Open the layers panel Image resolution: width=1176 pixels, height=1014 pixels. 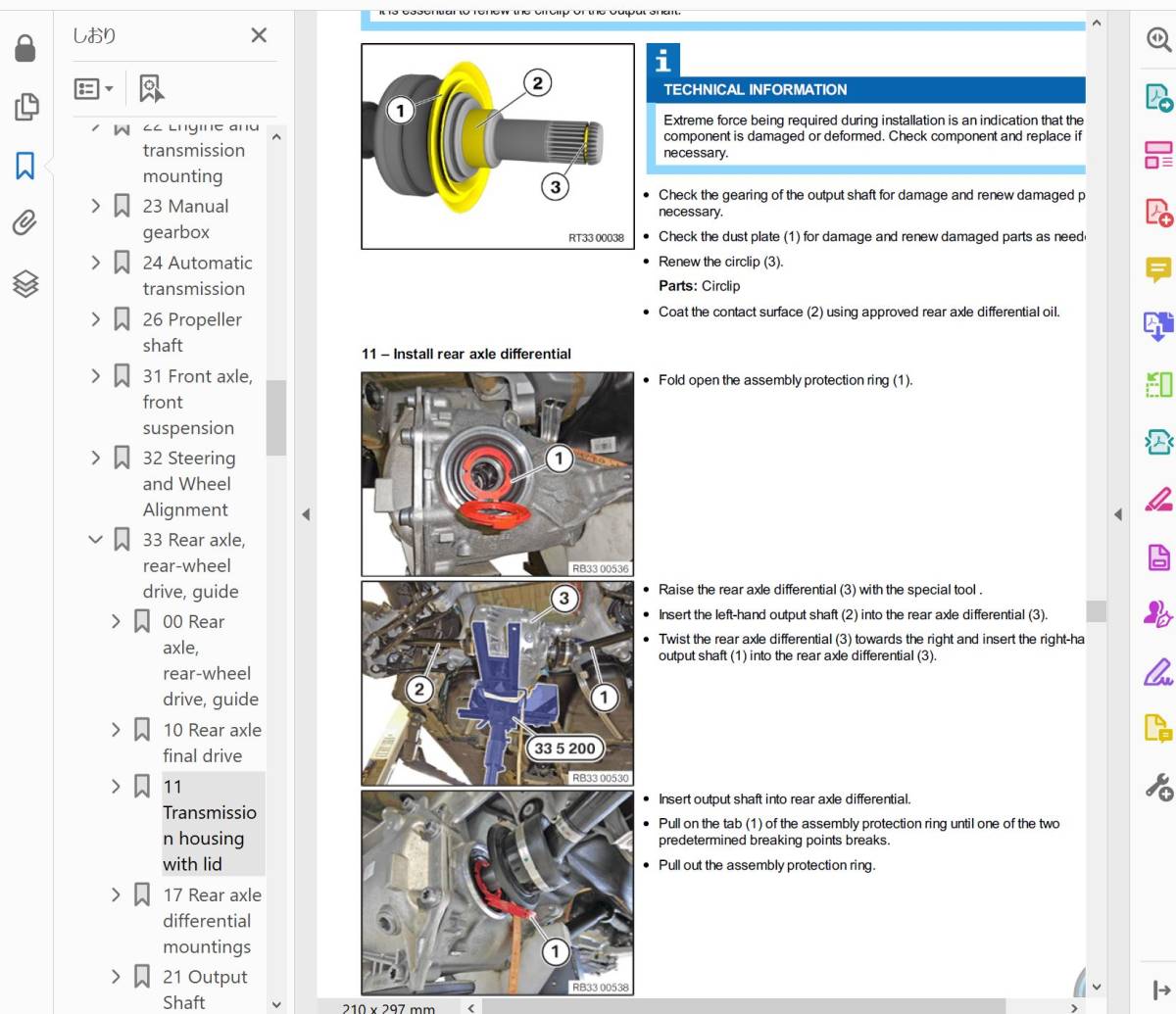tap(25, 283)
